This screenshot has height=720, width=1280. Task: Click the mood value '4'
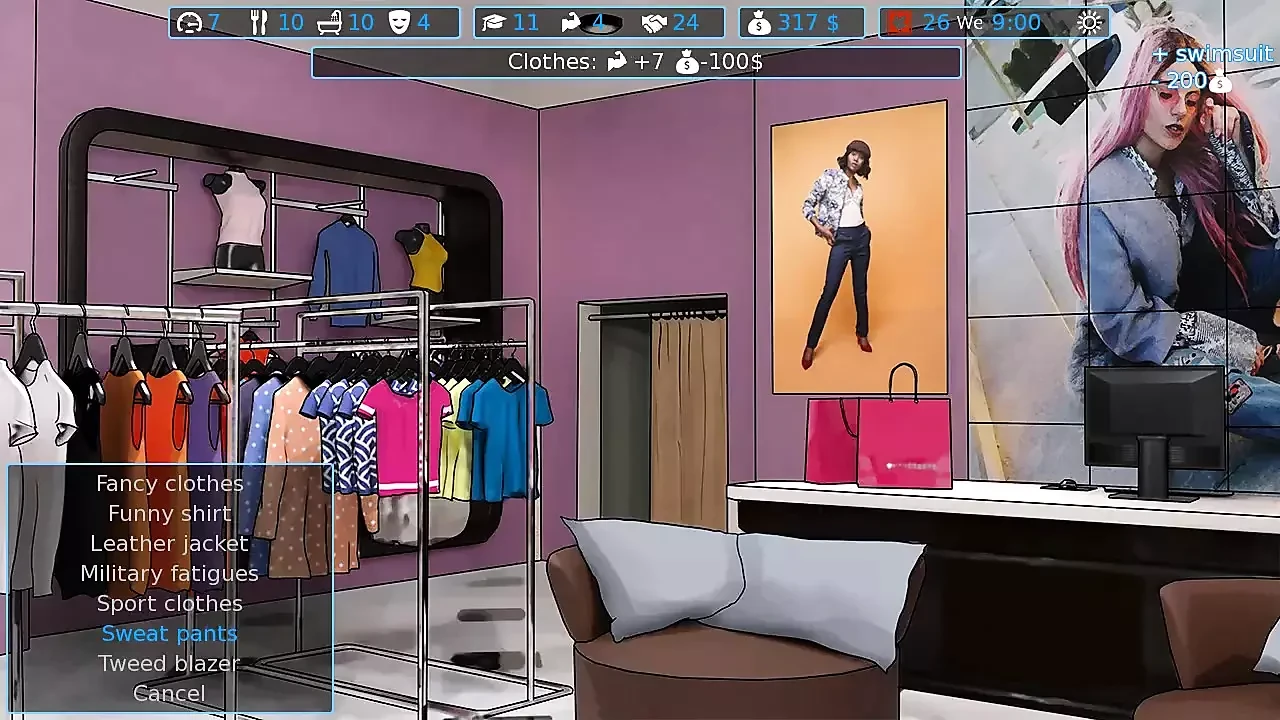tap(423, 22)
